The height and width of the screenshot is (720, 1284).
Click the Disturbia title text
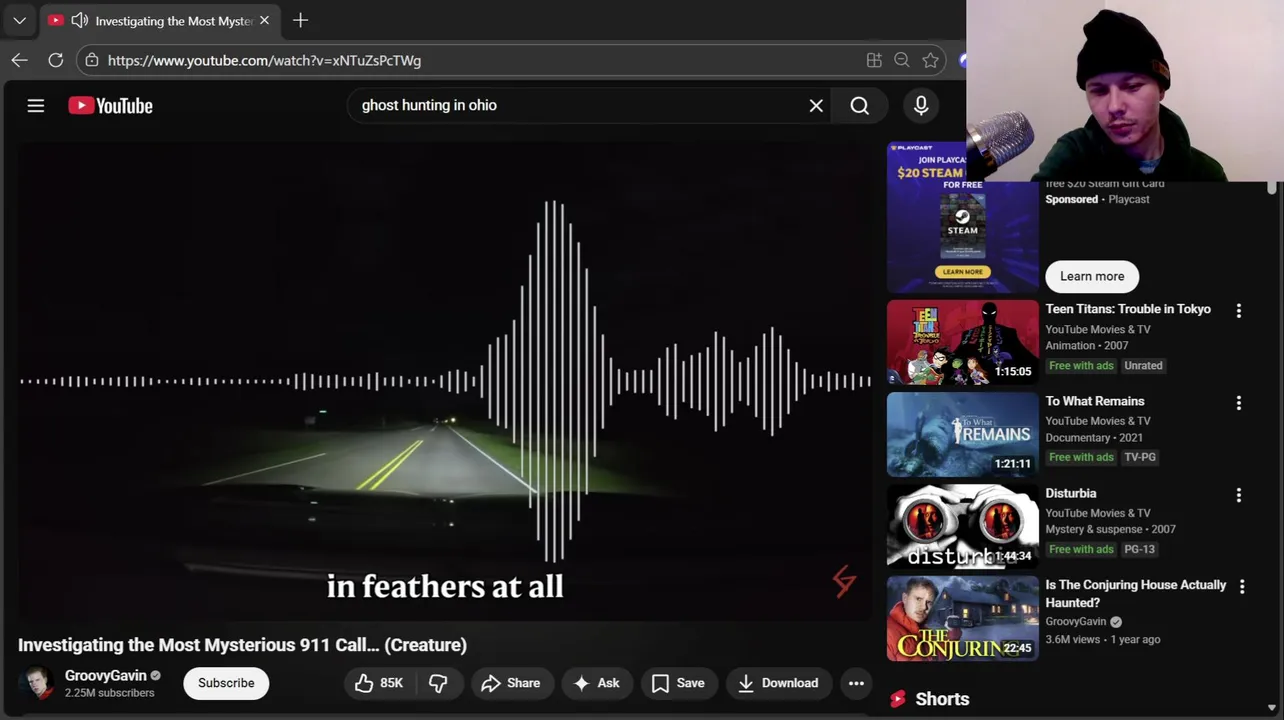click(1071, 493)
